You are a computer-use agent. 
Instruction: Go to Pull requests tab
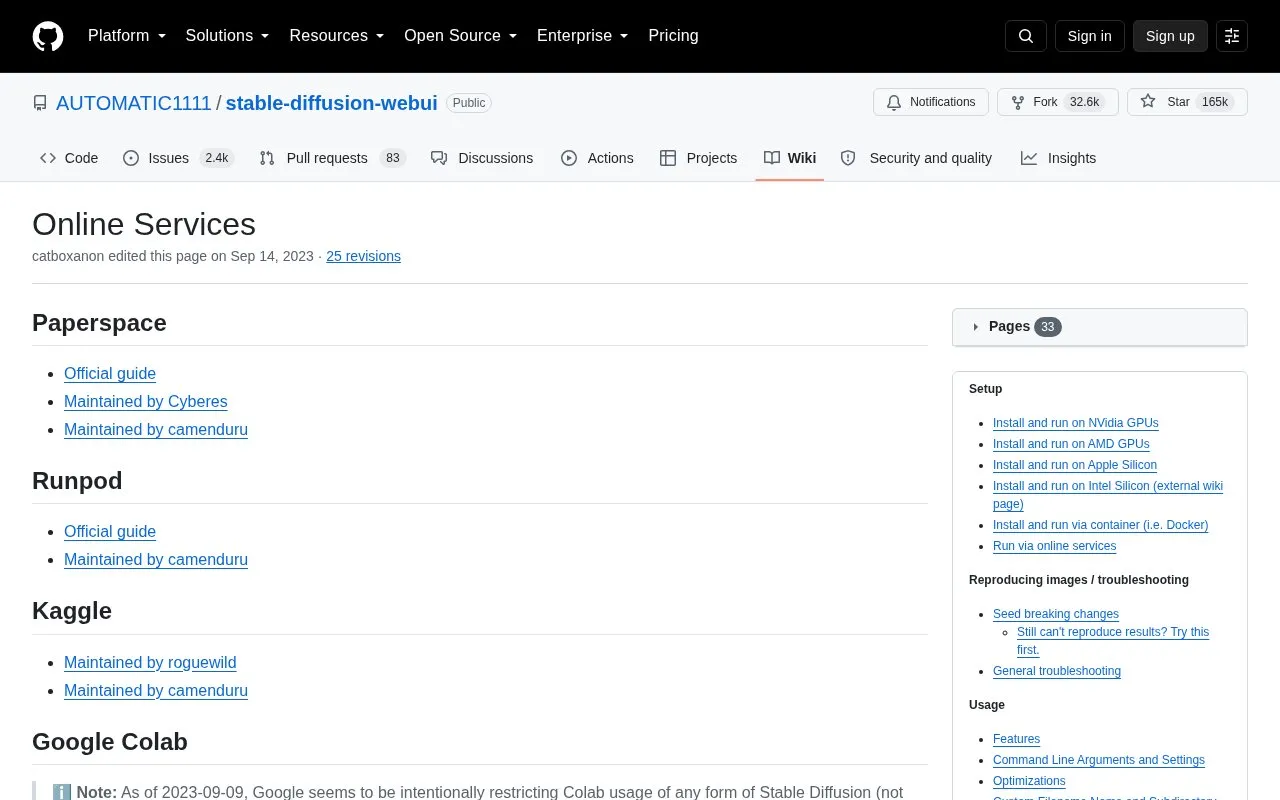[x=332, y=158]
